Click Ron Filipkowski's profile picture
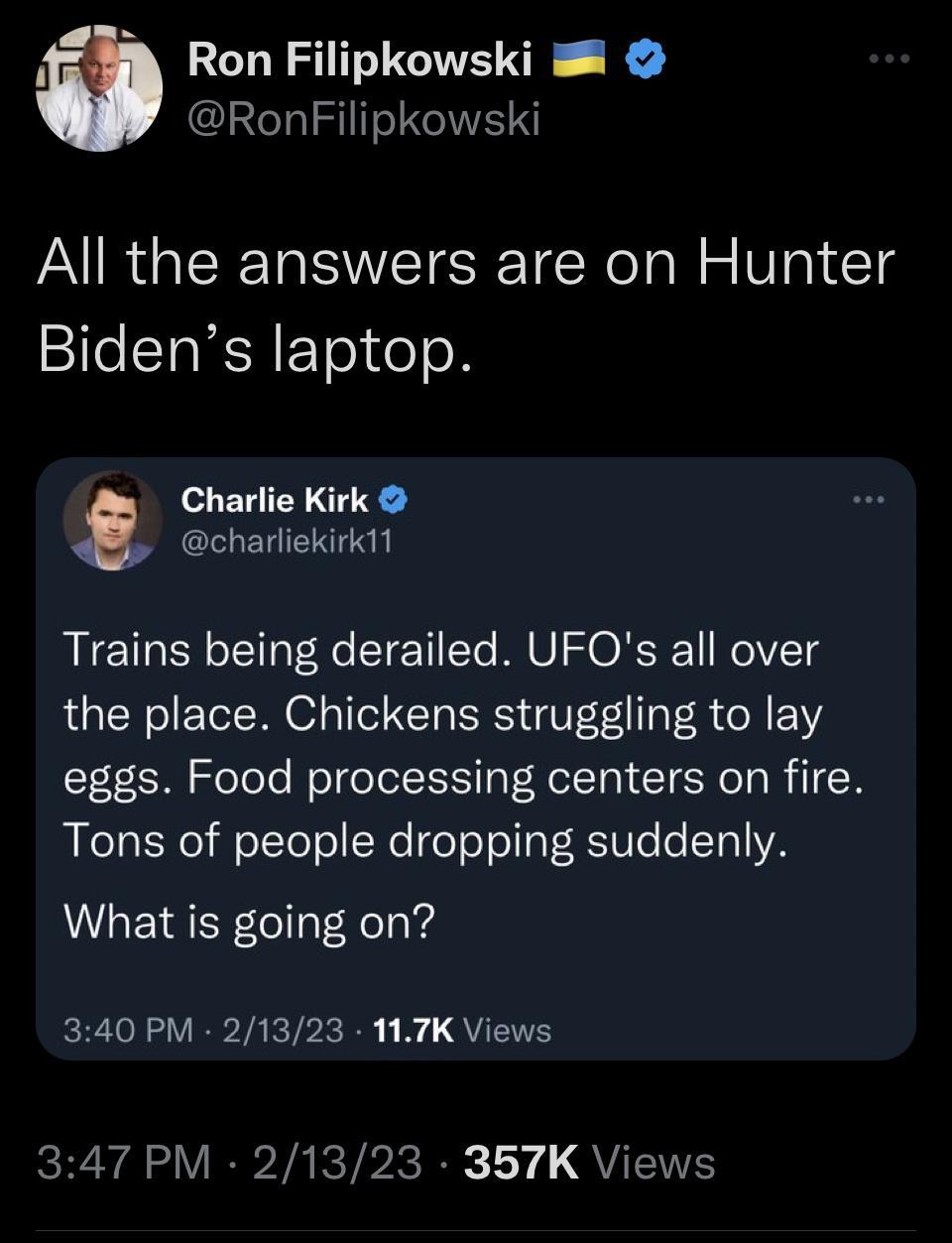952x1243 pixels. pyautogui.click(x=99, y=89)
